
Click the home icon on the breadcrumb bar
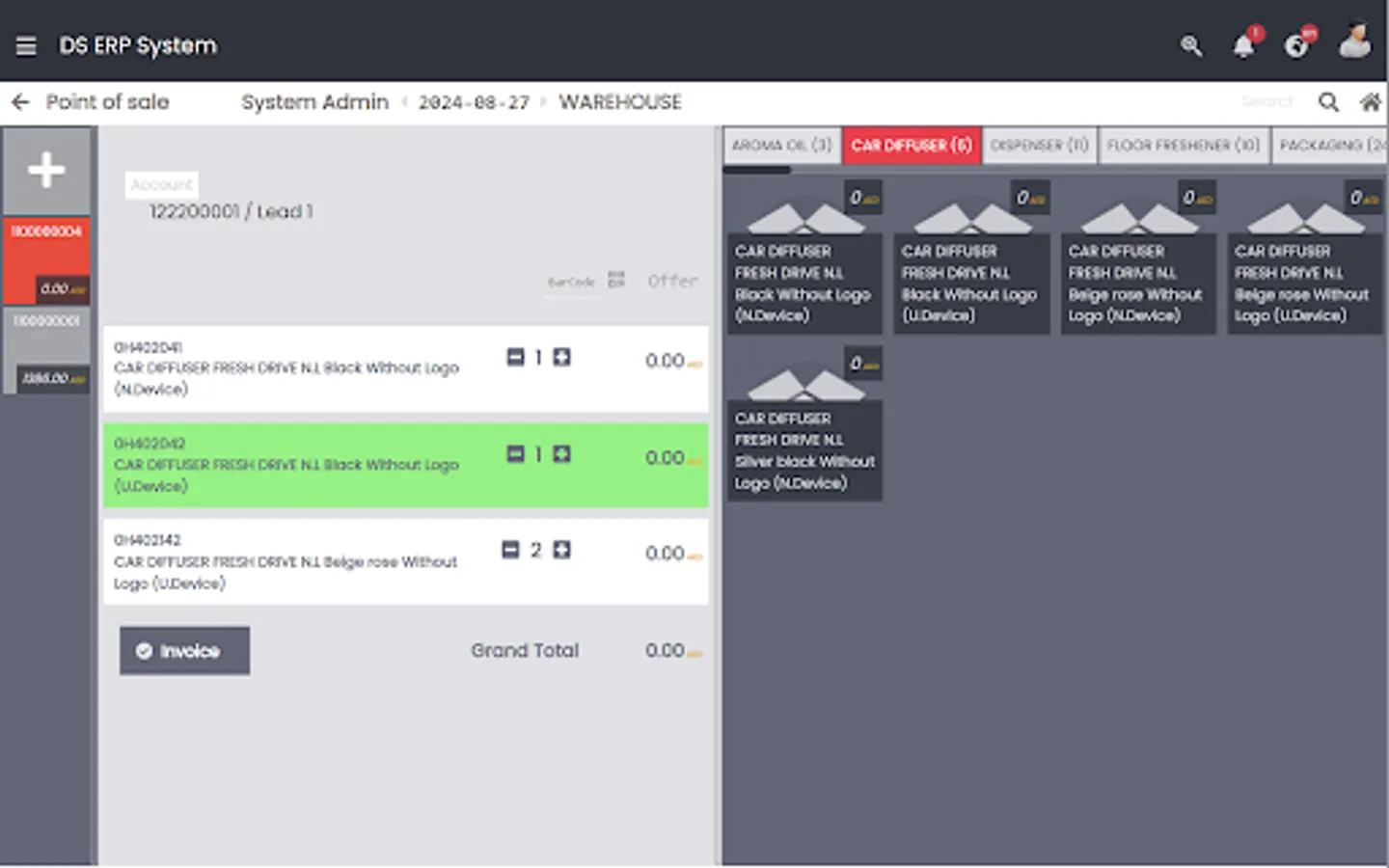pyautogui.click(x=1371, y=101)
